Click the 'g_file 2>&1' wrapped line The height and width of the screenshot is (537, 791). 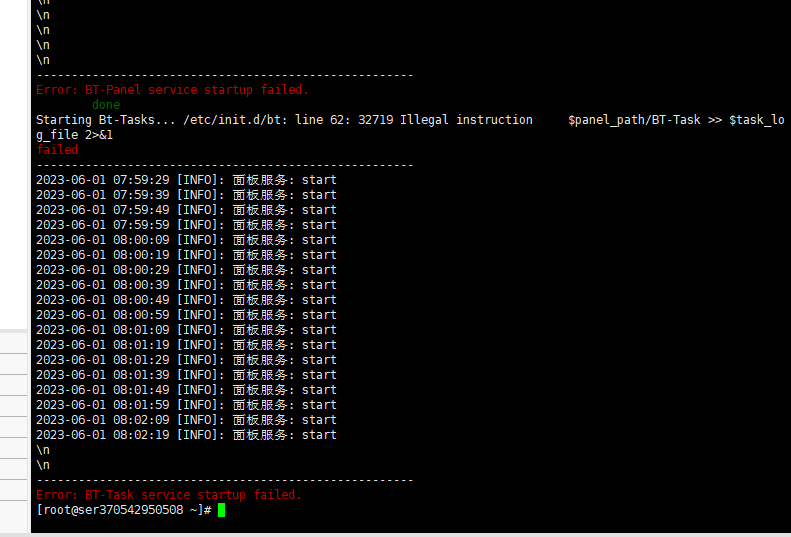tap(75, 135)
